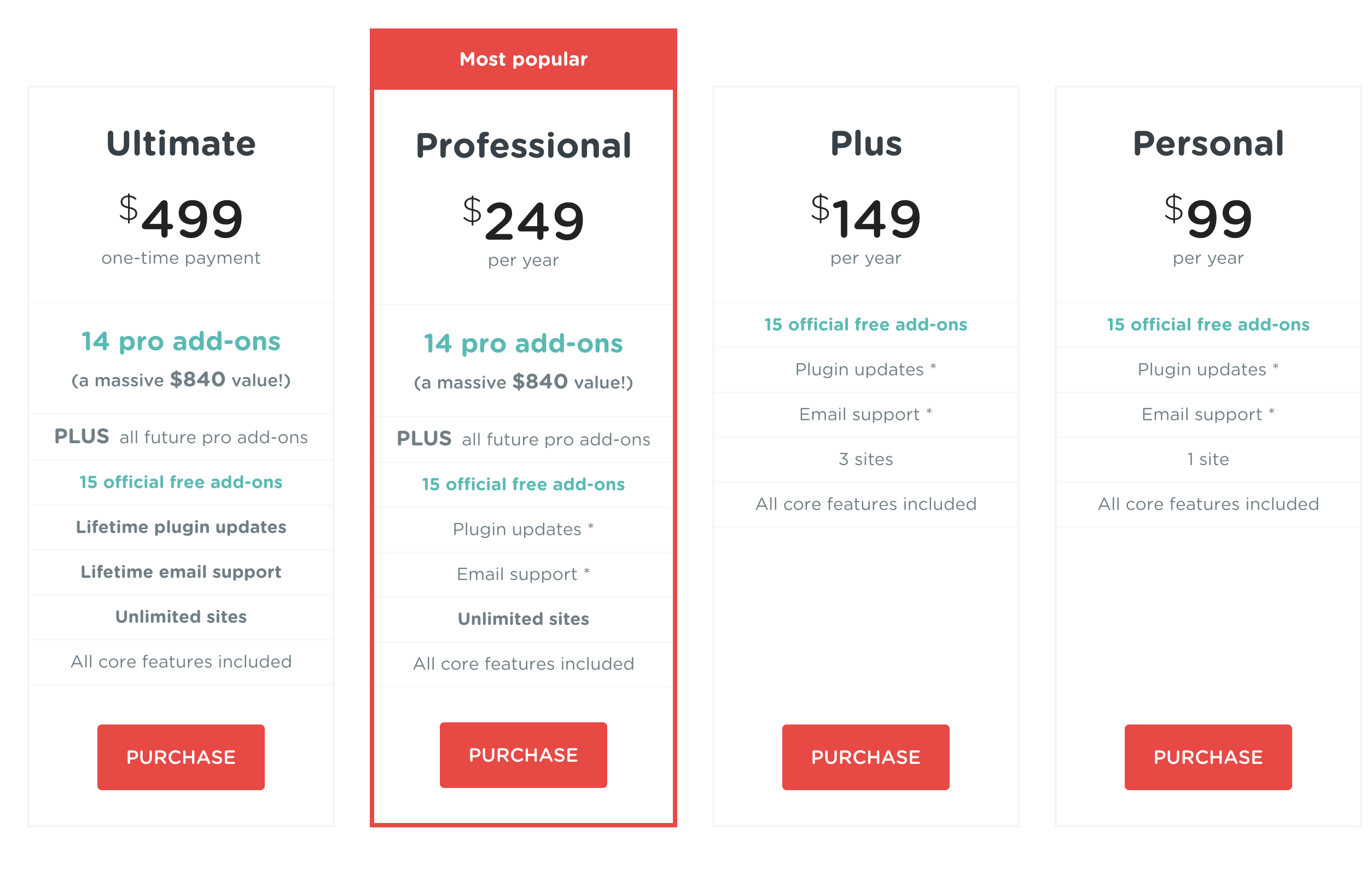Screen dimensions: 1372x881
Task: Click '3 sites' row in Plus
Action: pyautogui.click(x=866, y=460)
